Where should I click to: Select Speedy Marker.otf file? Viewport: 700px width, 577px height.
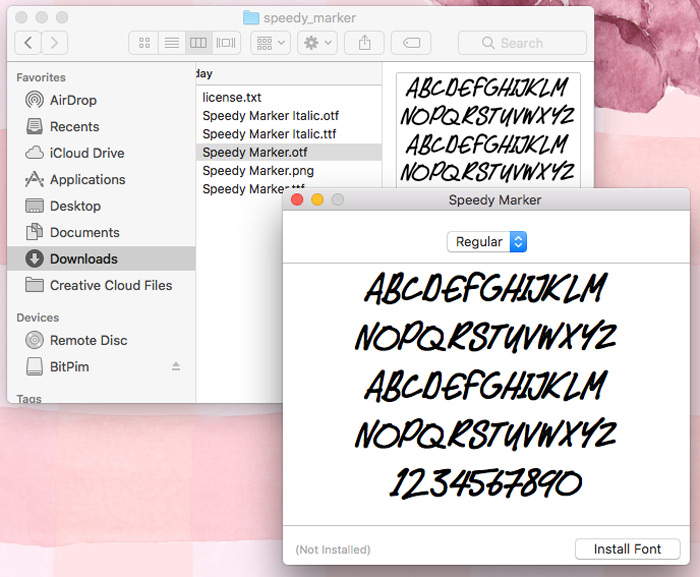289,152
